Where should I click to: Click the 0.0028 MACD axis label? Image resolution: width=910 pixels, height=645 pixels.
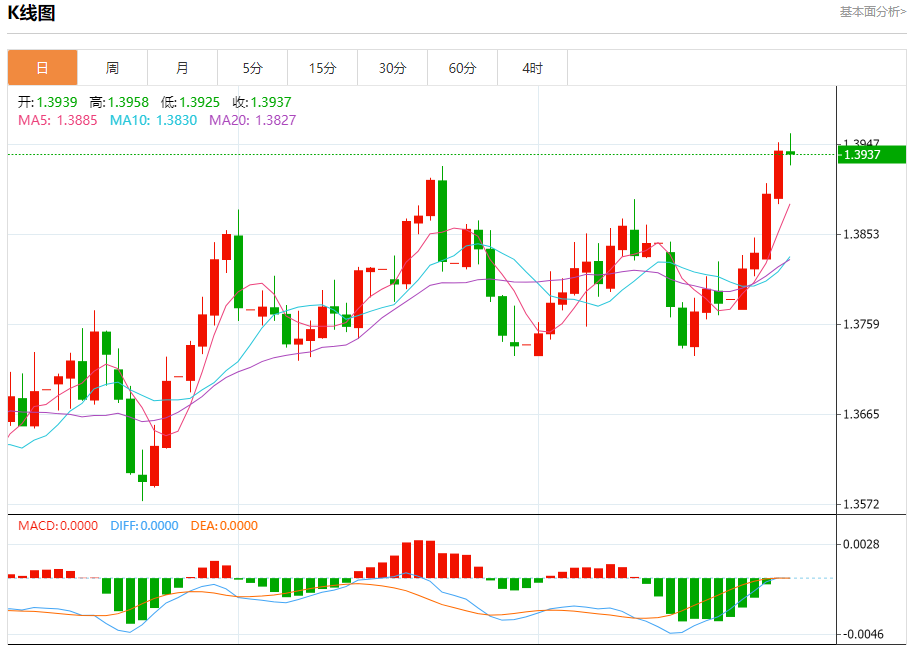coord(861,545)
